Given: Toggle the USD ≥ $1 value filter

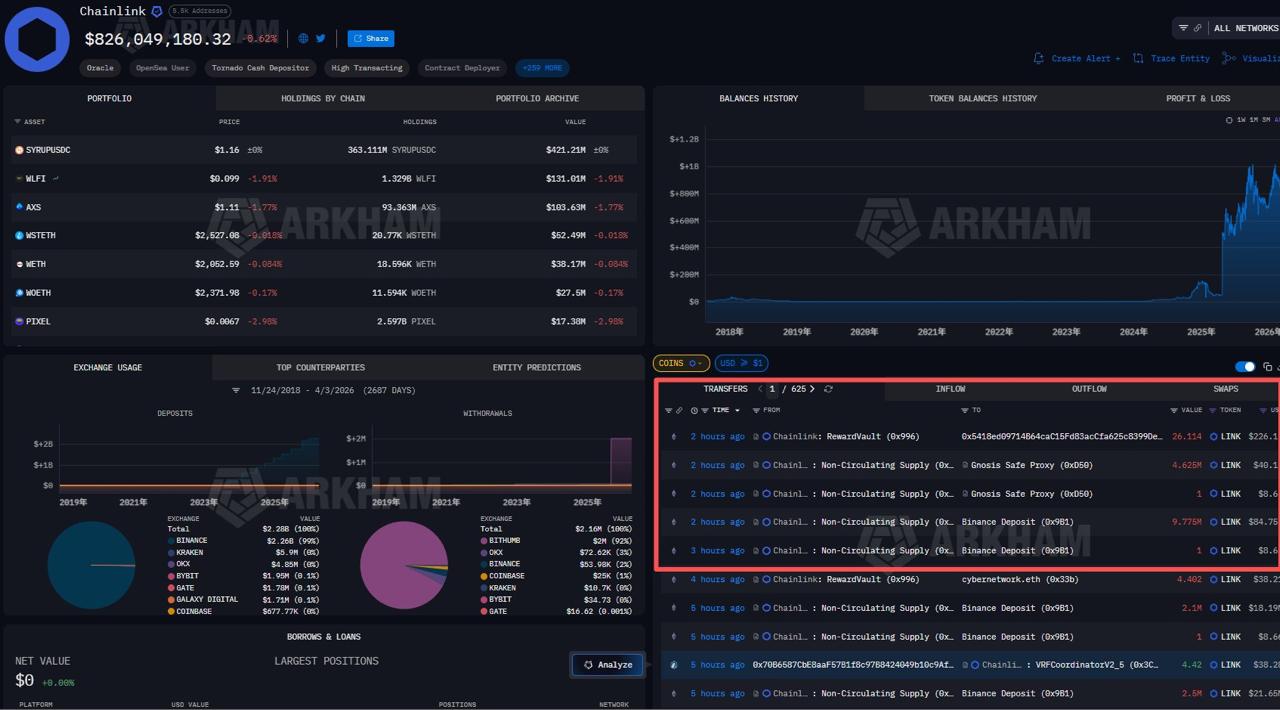Looking at the screenshot, I should tap(740, 363).
